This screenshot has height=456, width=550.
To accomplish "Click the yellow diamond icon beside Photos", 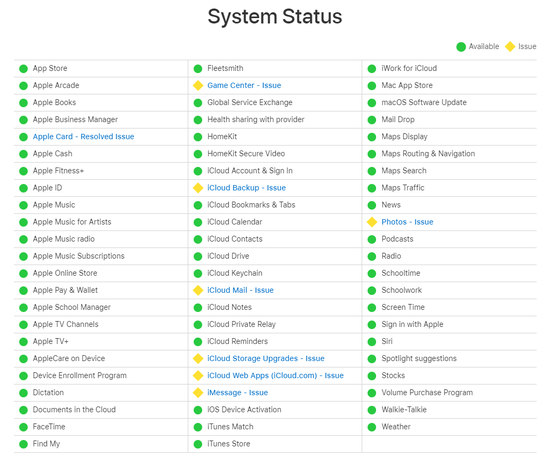I will [x=372, y=222].
